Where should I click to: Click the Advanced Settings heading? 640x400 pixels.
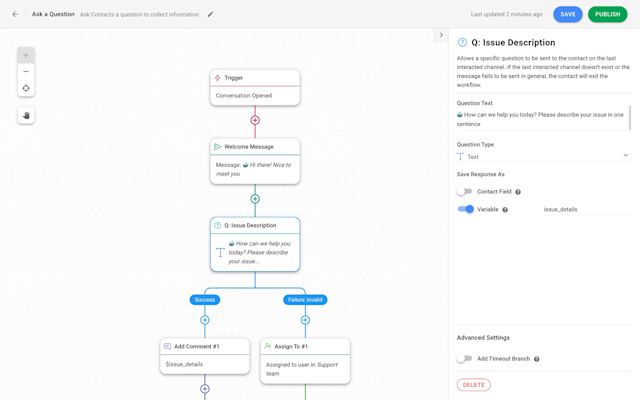(483, 338)
